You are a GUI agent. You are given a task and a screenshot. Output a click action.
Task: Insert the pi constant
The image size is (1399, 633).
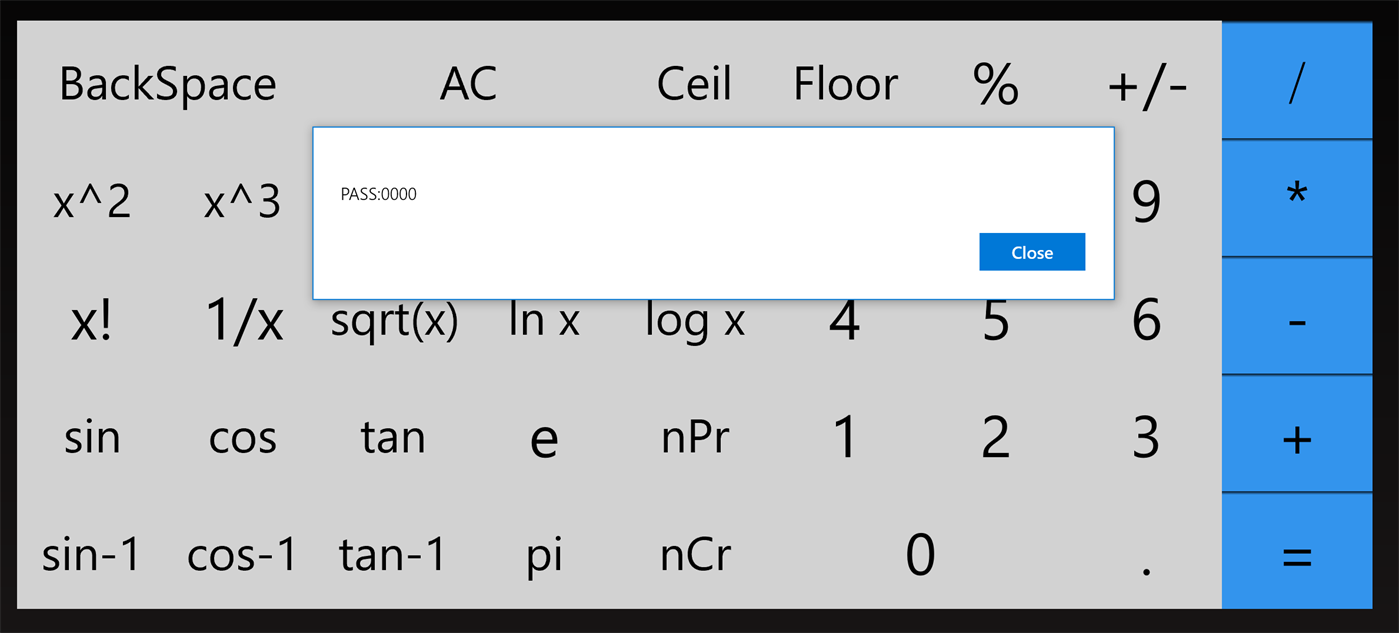(544, 555)
